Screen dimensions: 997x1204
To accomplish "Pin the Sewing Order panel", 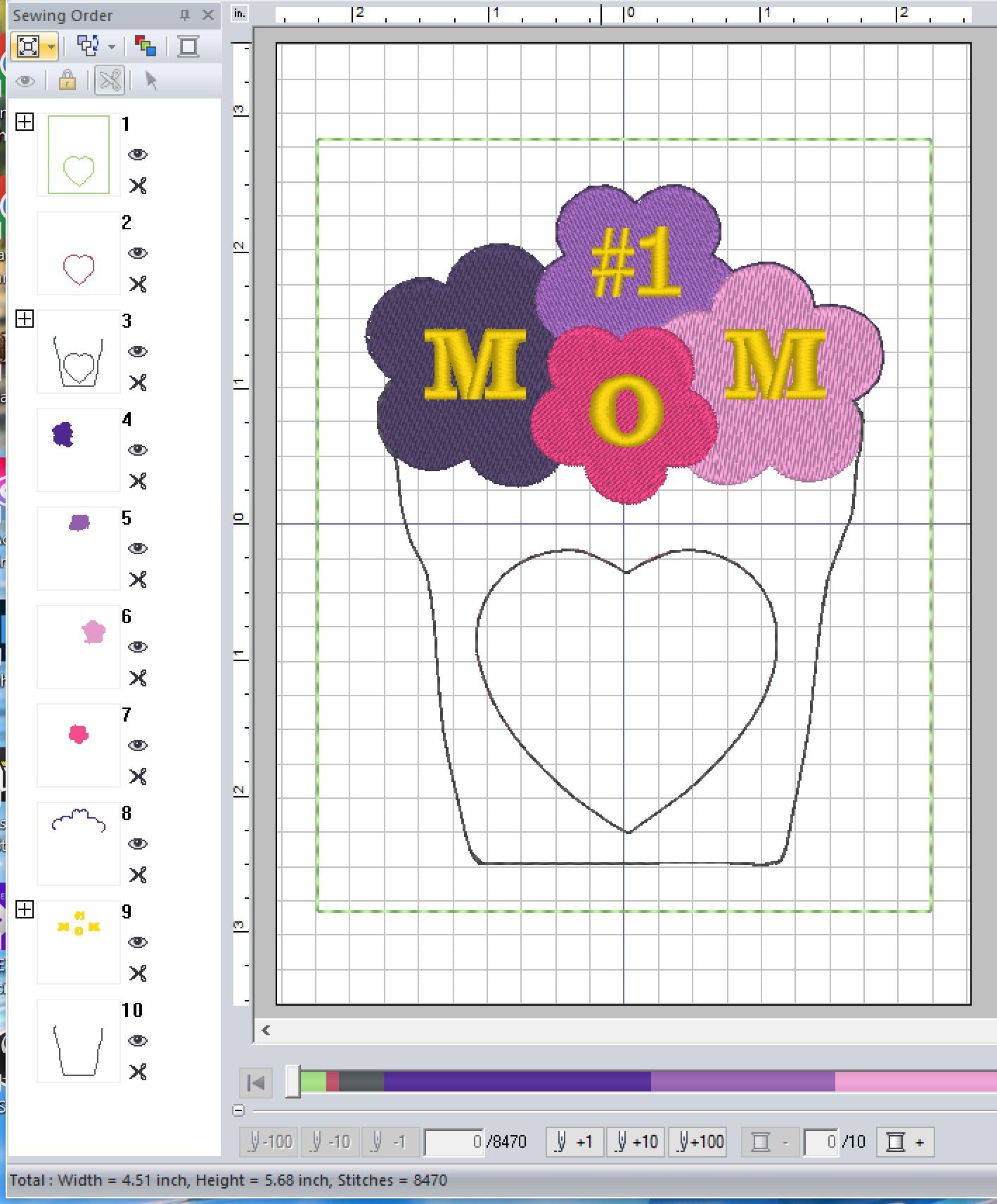I will click(x=185, y=14).
